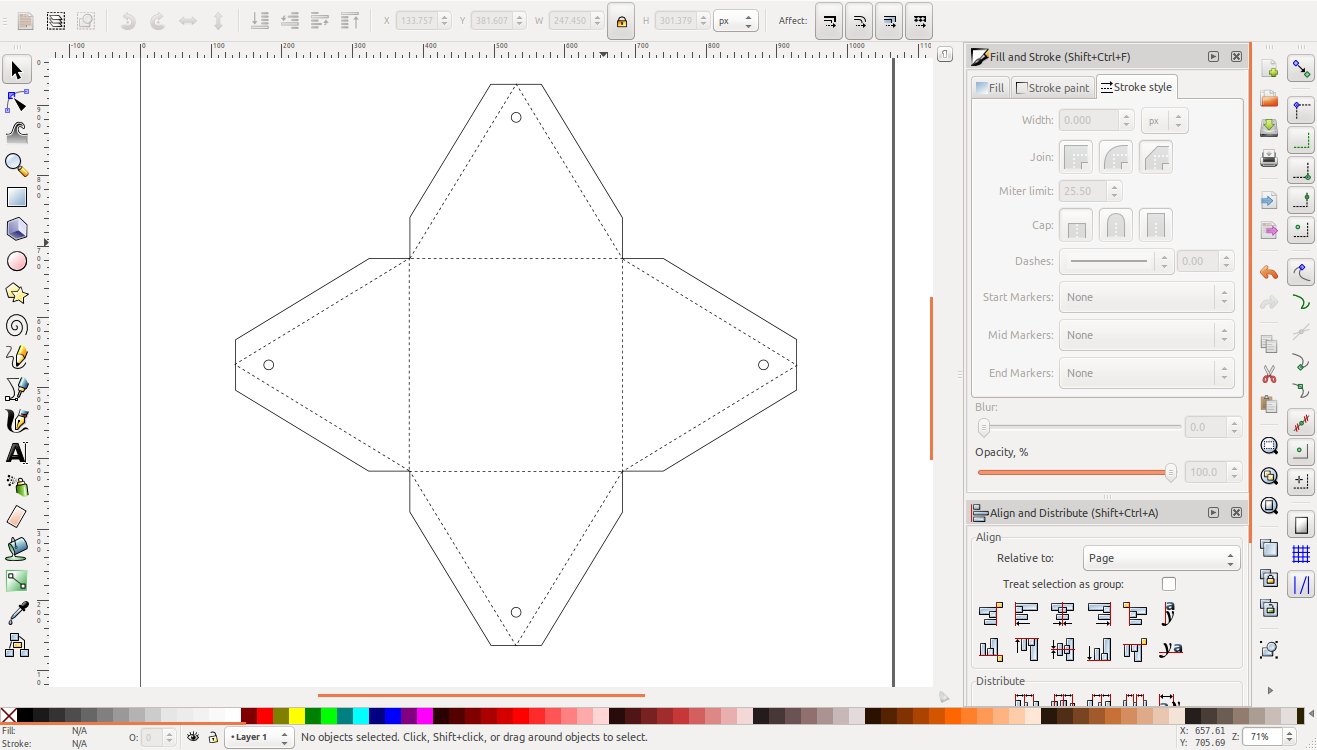Image resolution: width=1317 pixels, height=750 pixels.
Task: Switch to the Stroke paint tab
Action: click(x=1052, y=88)
